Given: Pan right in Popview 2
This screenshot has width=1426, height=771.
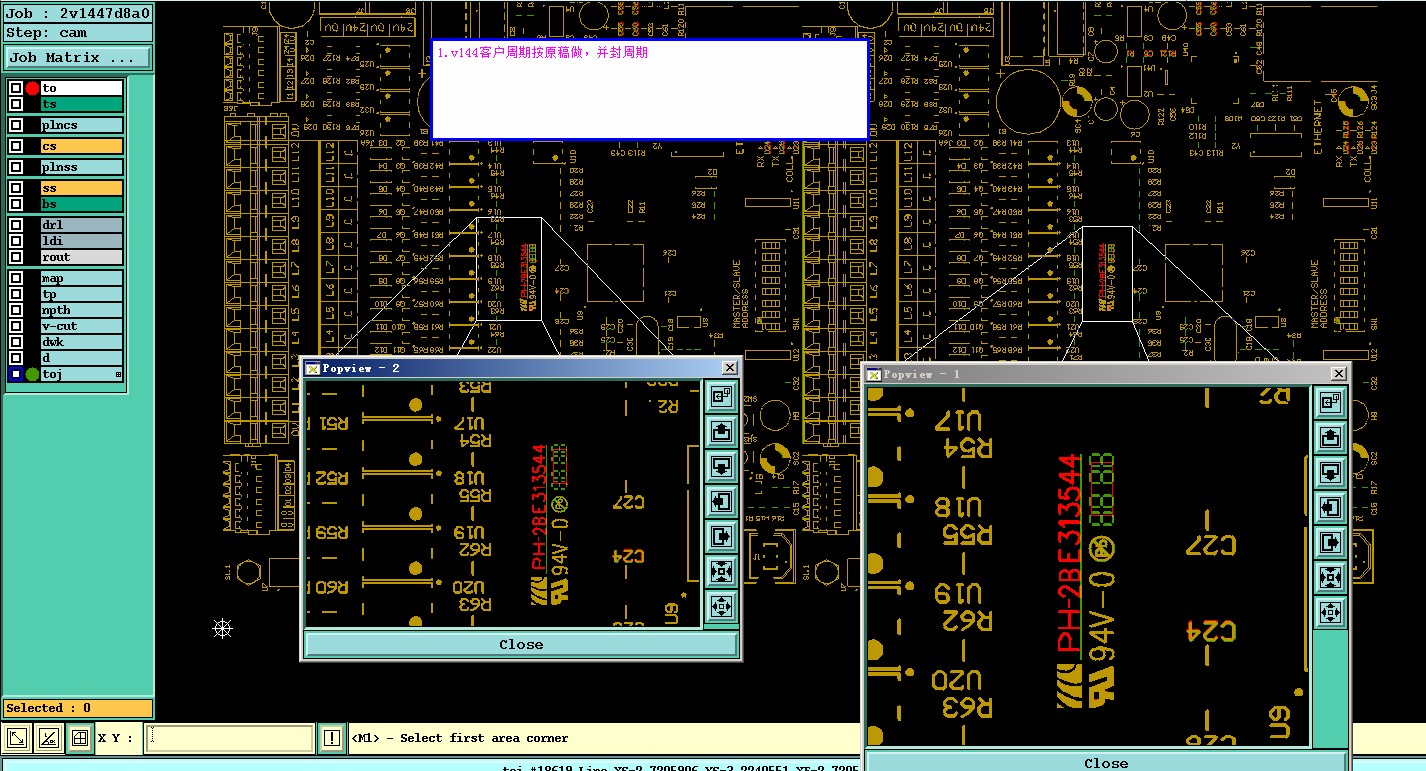Looking at the screenshot, I should click(x=721, y=537).
